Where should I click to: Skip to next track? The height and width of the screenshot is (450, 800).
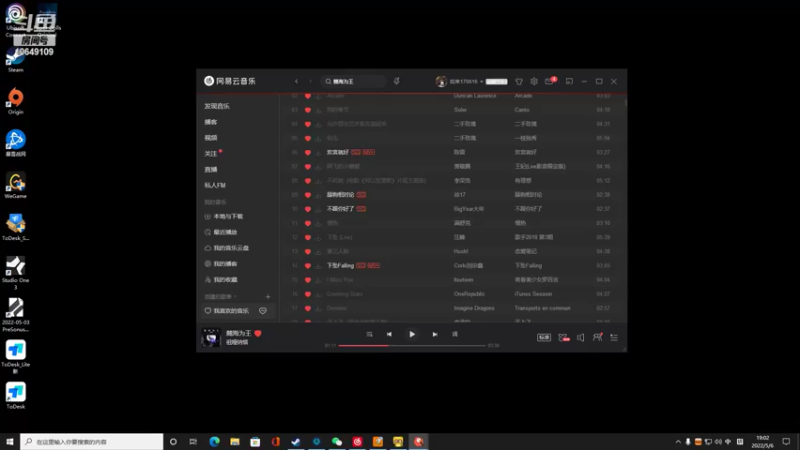point(435,334)
